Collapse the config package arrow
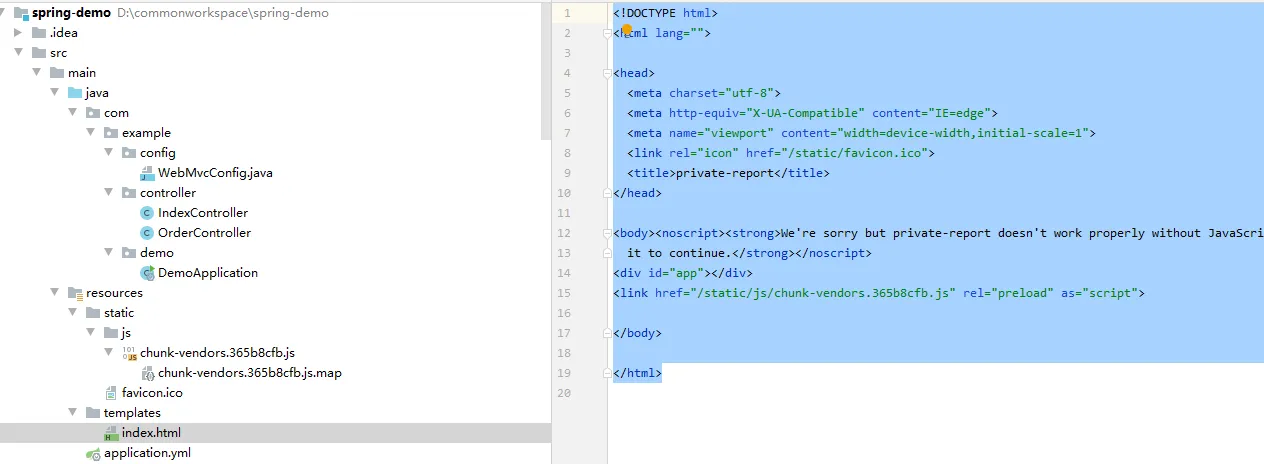This screenshot has height=464, width=1264. (109, 153)
